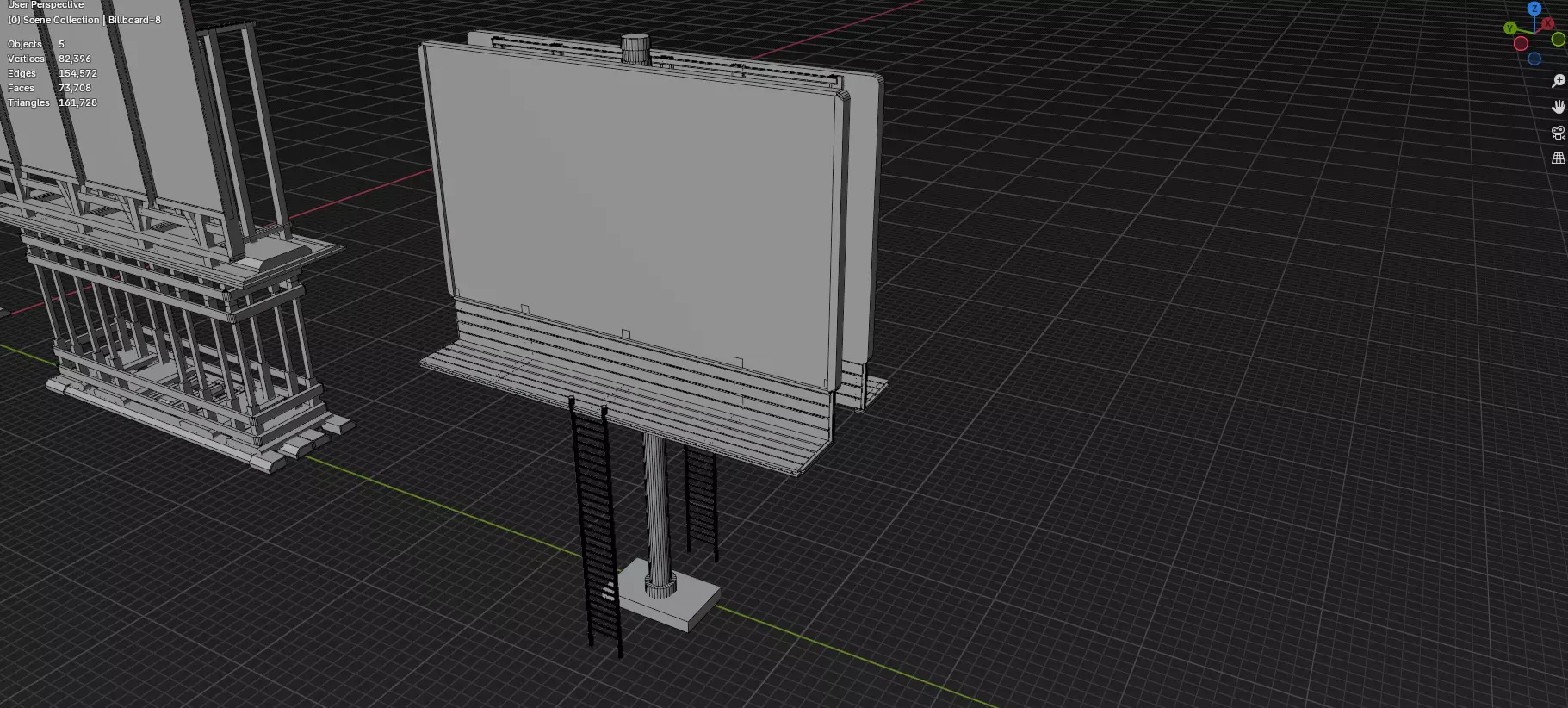Click the negative X red circle on gizmo
This screenshot has height=708, width=1568.
pos(1521,43)
